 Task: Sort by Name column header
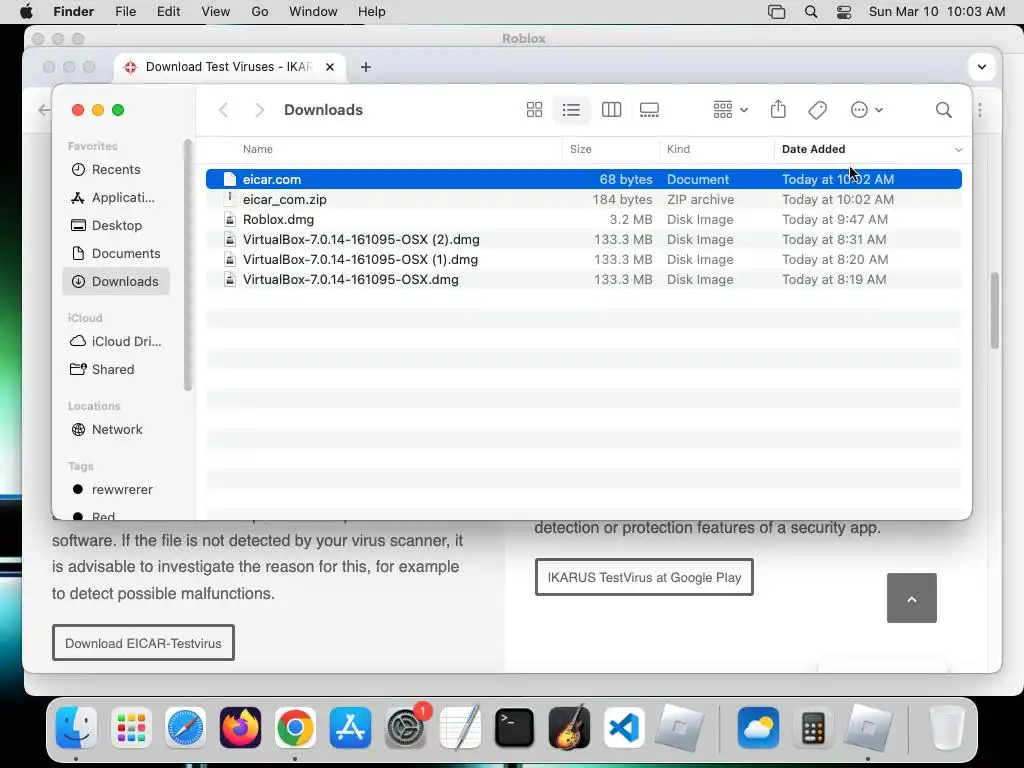click(257, 150)
